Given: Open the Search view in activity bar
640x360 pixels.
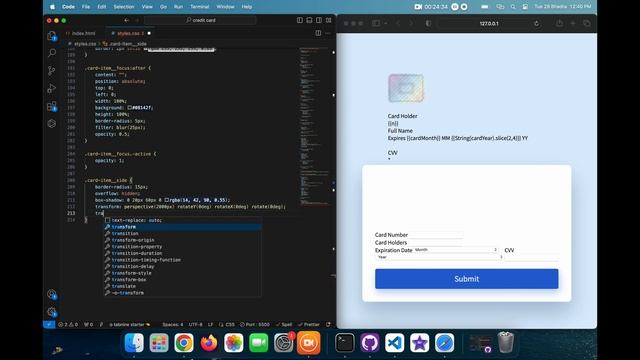Looking at the screenshot, I should click(x=52, y=53).
